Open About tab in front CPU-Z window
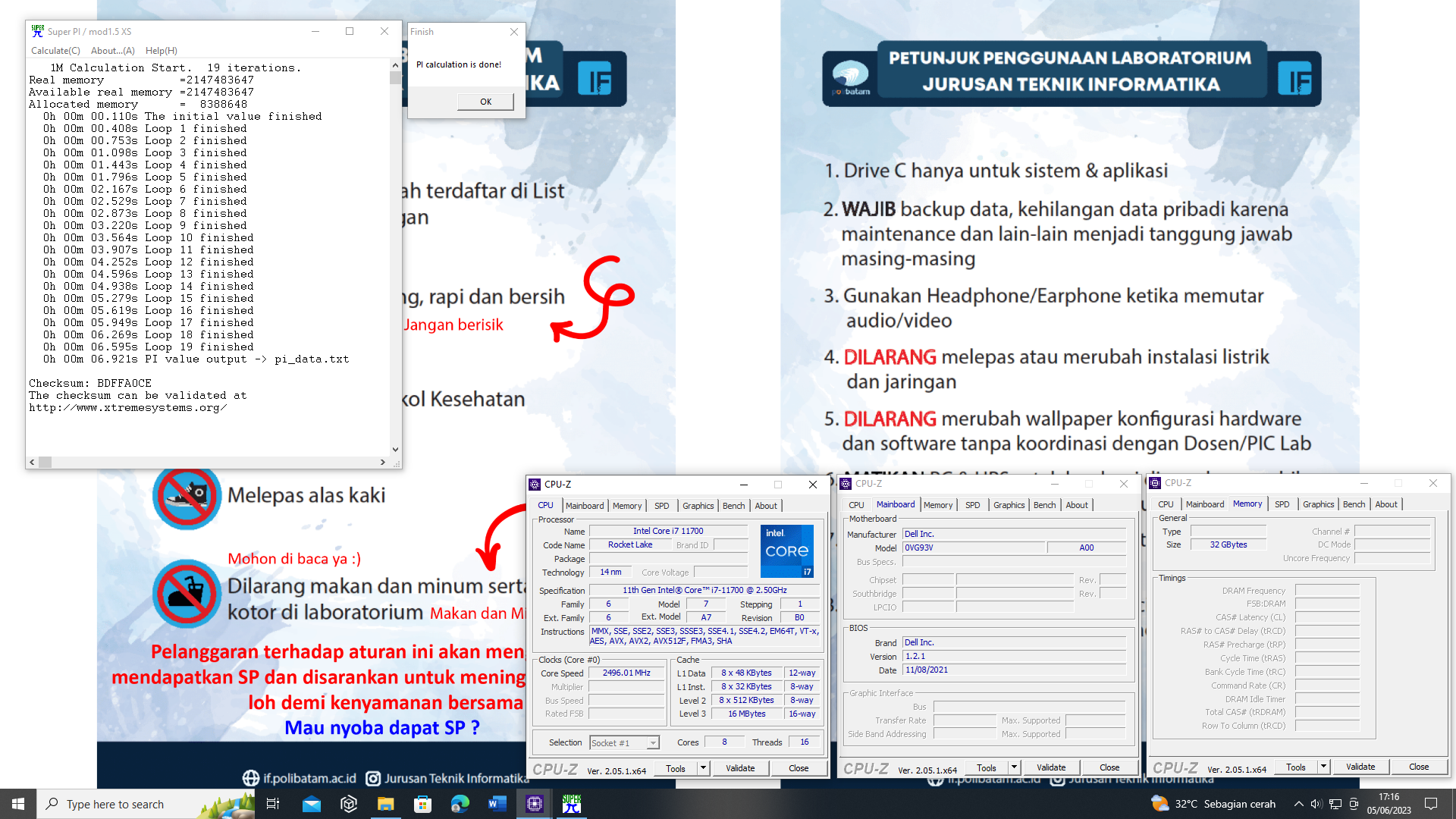The image size is (1456, 819). click(x=766, y=506)
